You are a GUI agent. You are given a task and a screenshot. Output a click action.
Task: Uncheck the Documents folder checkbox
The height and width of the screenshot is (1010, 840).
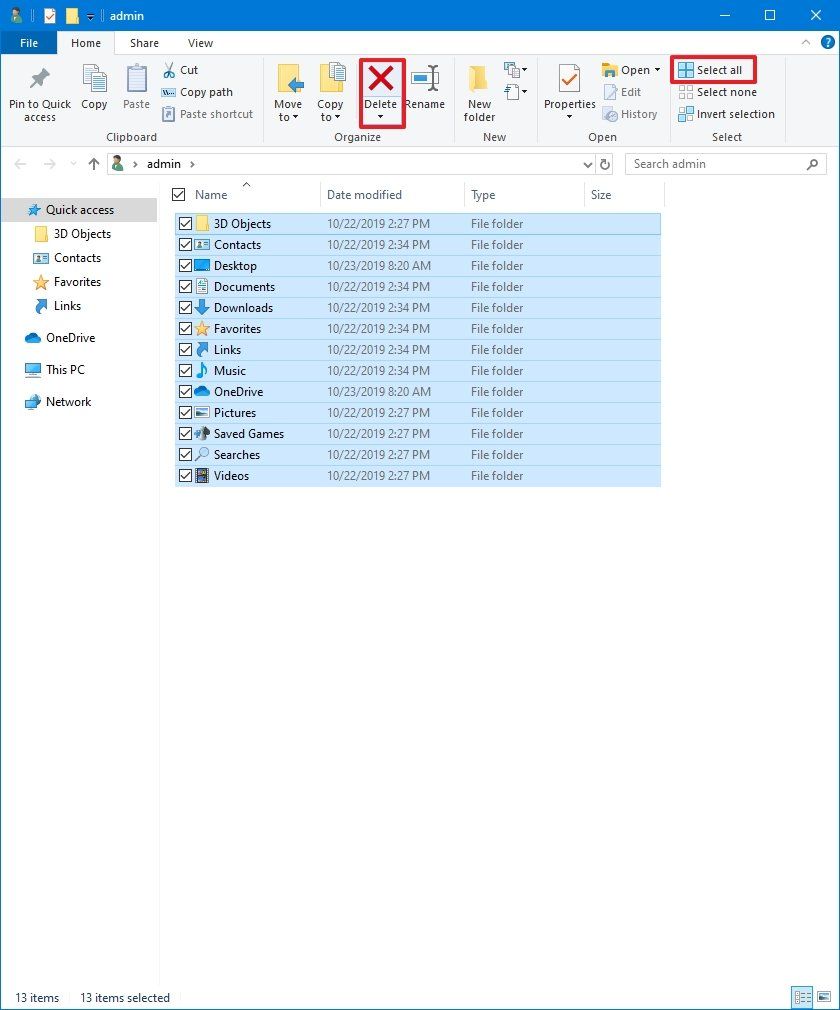point(185,286)
